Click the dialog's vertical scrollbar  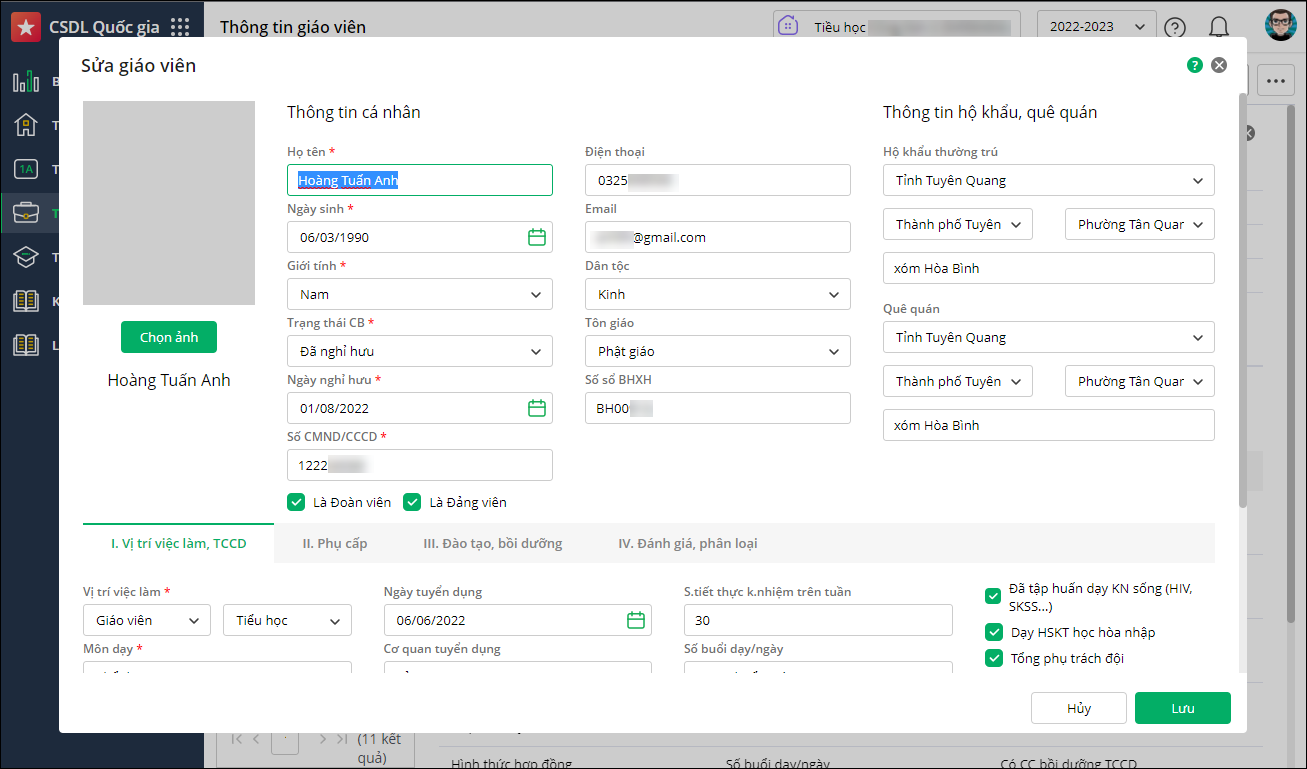pyautogui.click(x=1242, y=300)
